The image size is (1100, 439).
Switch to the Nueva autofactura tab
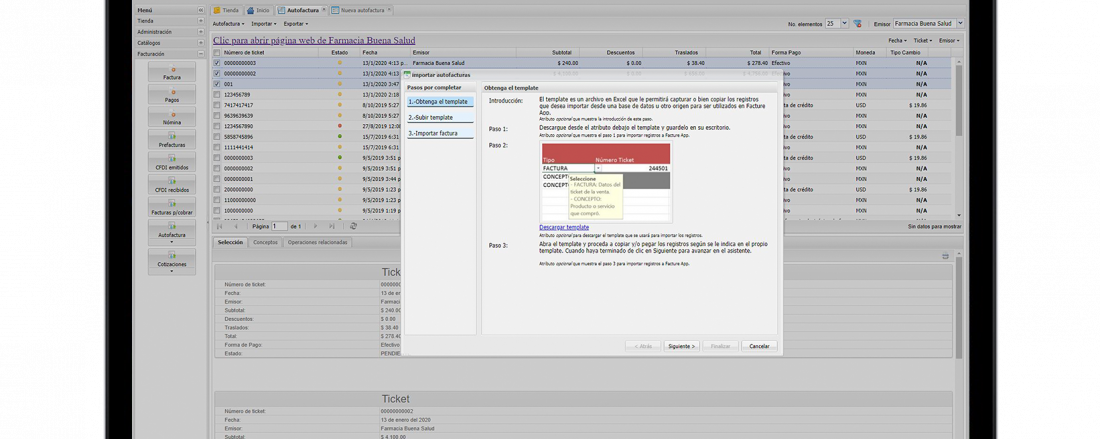tap(361, 10)
